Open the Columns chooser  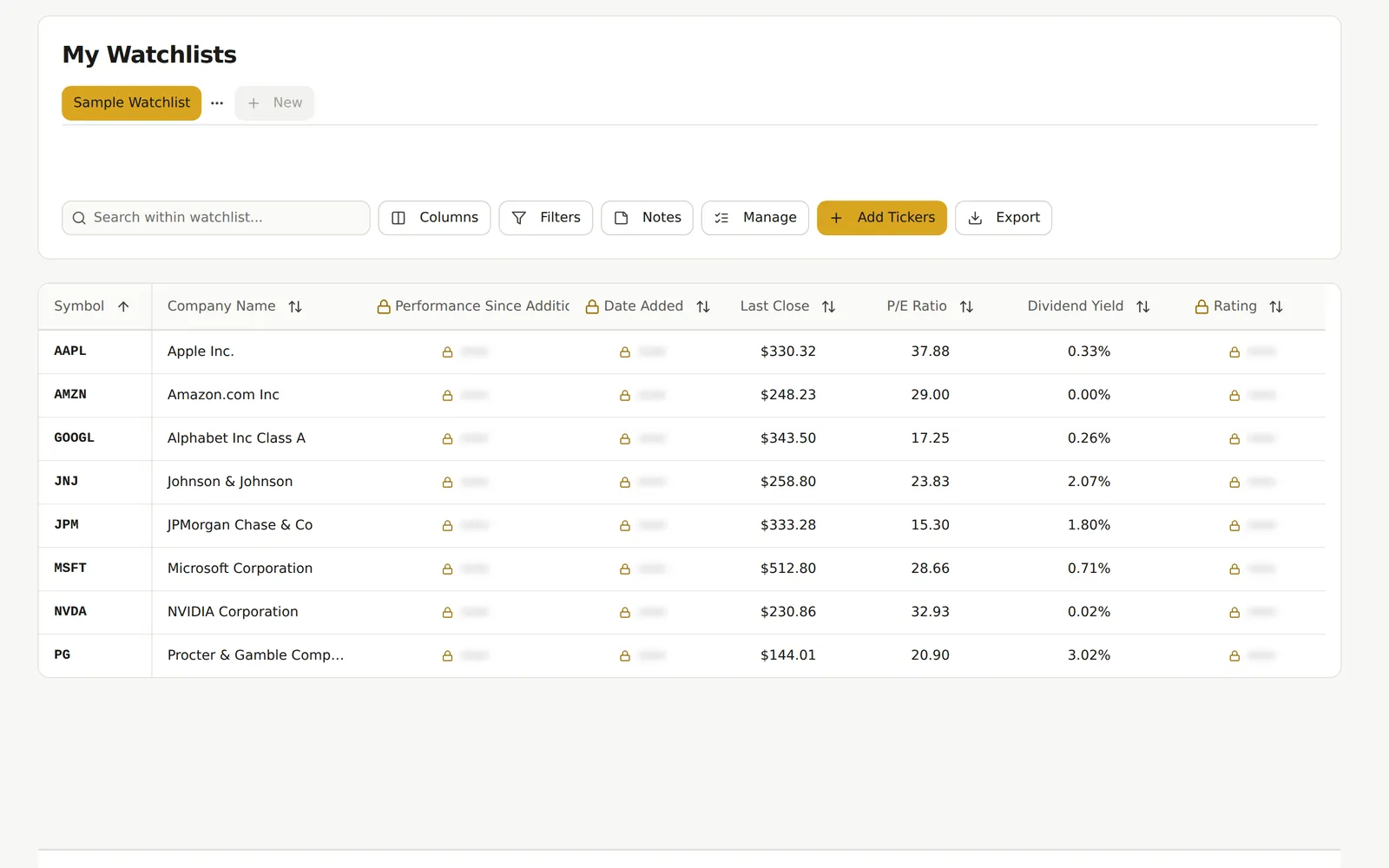point(434,218)
